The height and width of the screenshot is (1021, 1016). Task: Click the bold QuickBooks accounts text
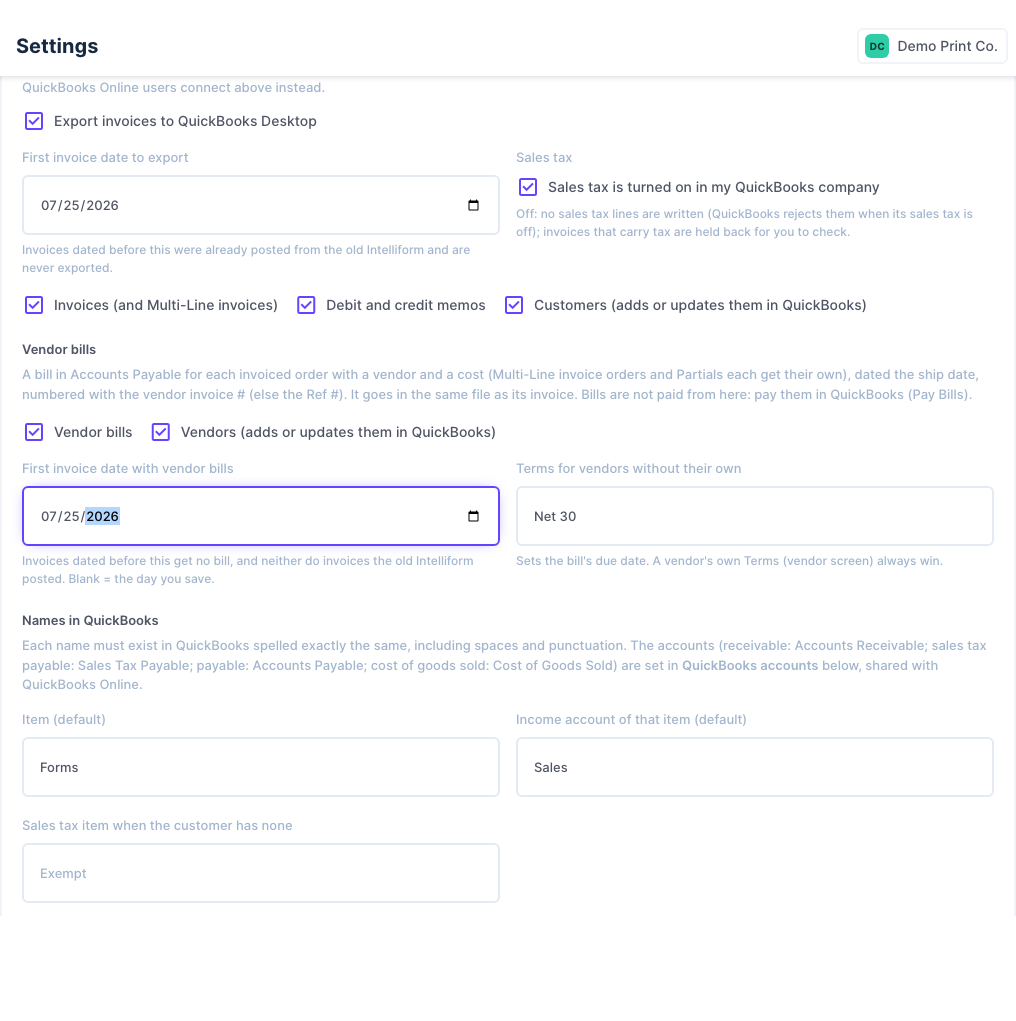point(750,665)
